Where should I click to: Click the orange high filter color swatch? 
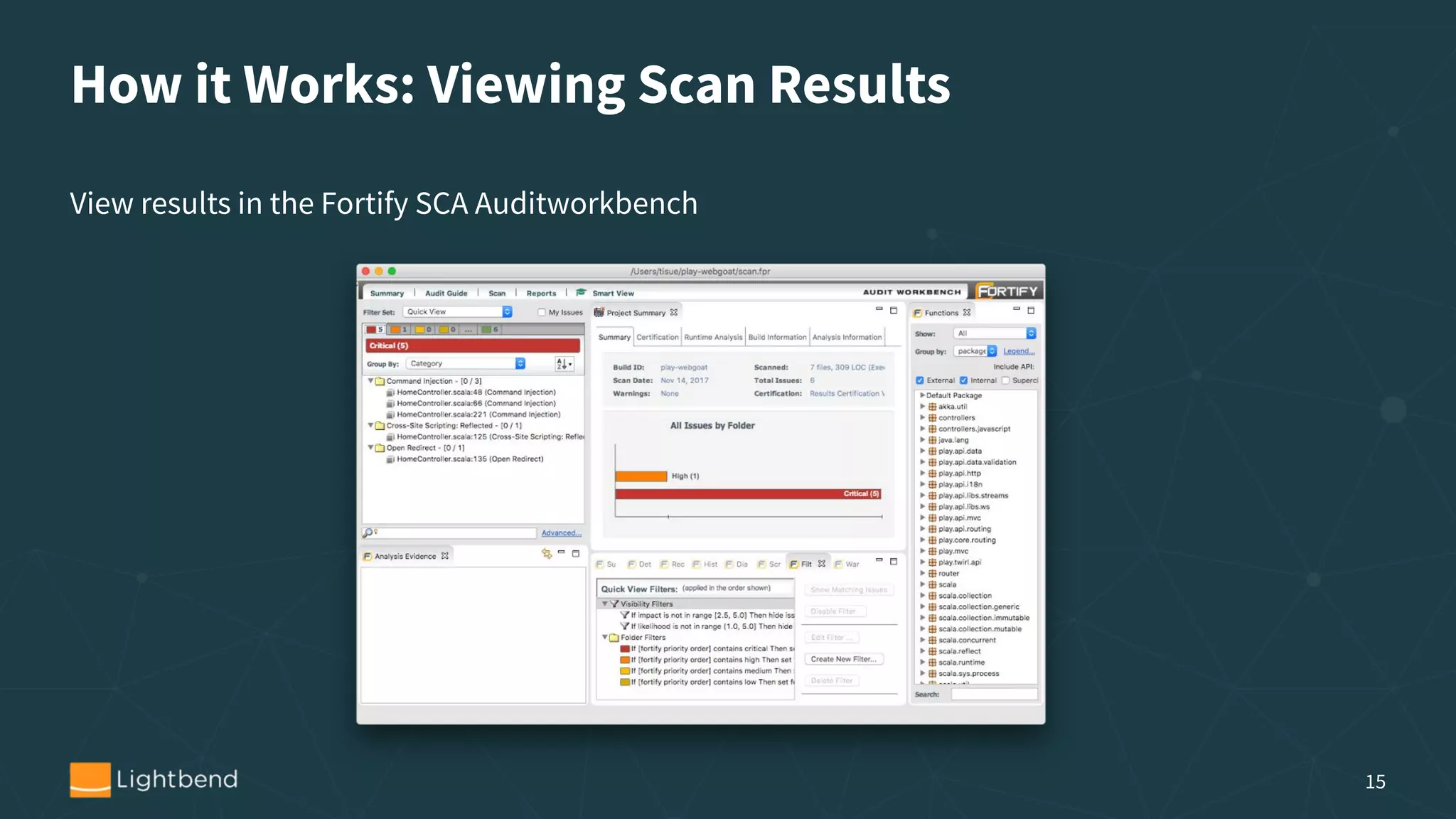tap(625, 660)
